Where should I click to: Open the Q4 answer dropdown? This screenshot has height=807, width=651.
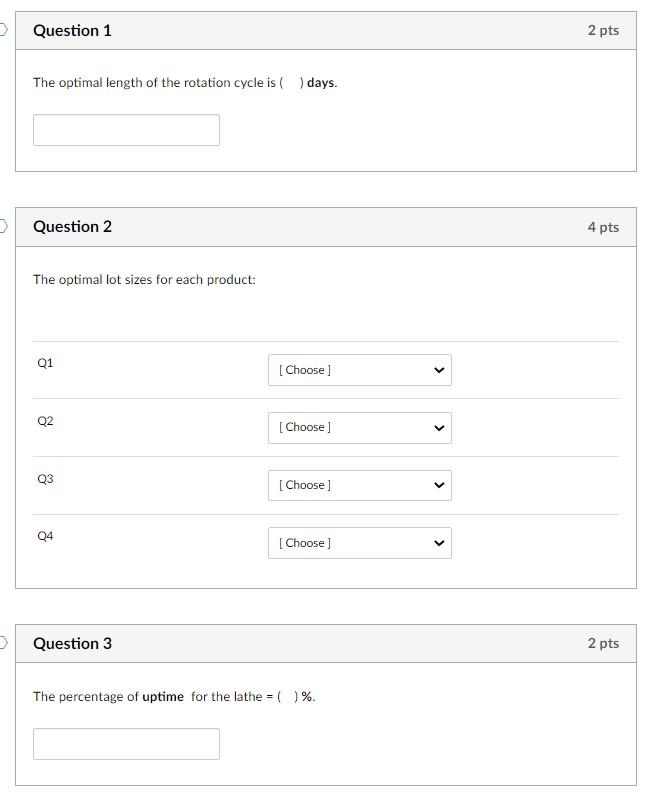(x=360, y=542)
